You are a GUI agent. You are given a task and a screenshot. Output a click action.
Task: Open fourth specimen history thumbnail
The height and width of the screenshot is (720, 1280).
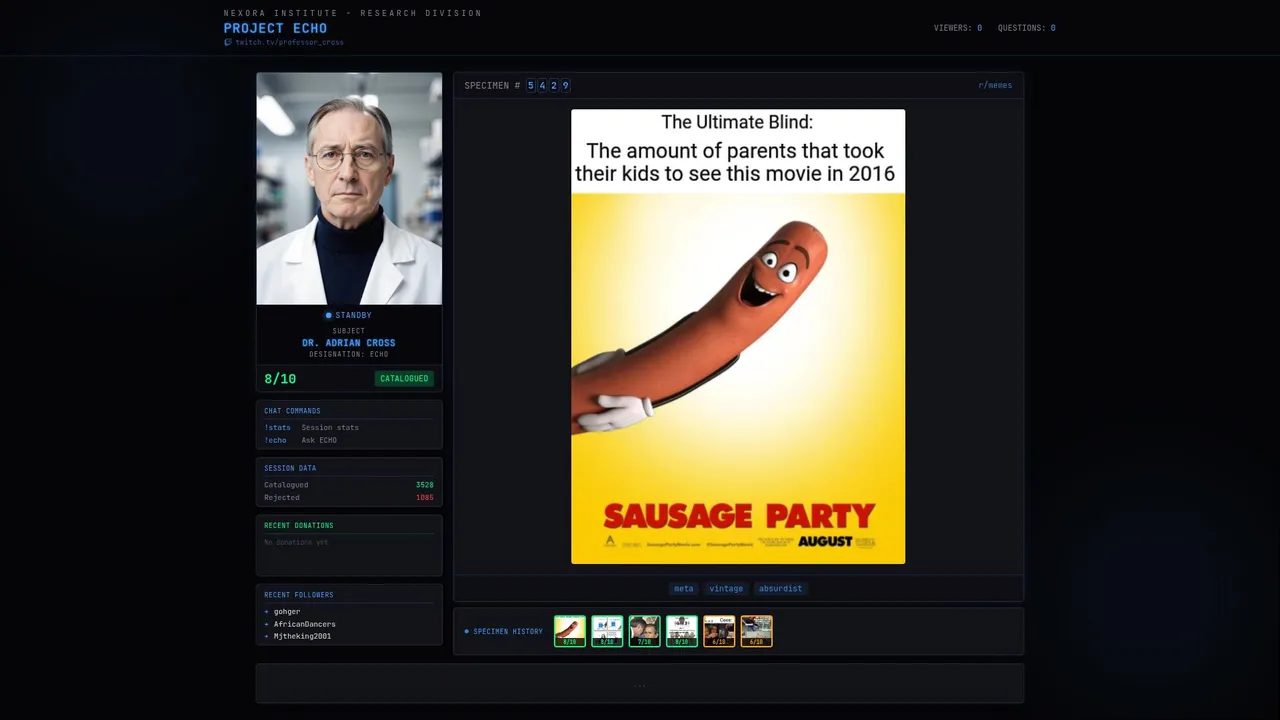pos(682,631)
